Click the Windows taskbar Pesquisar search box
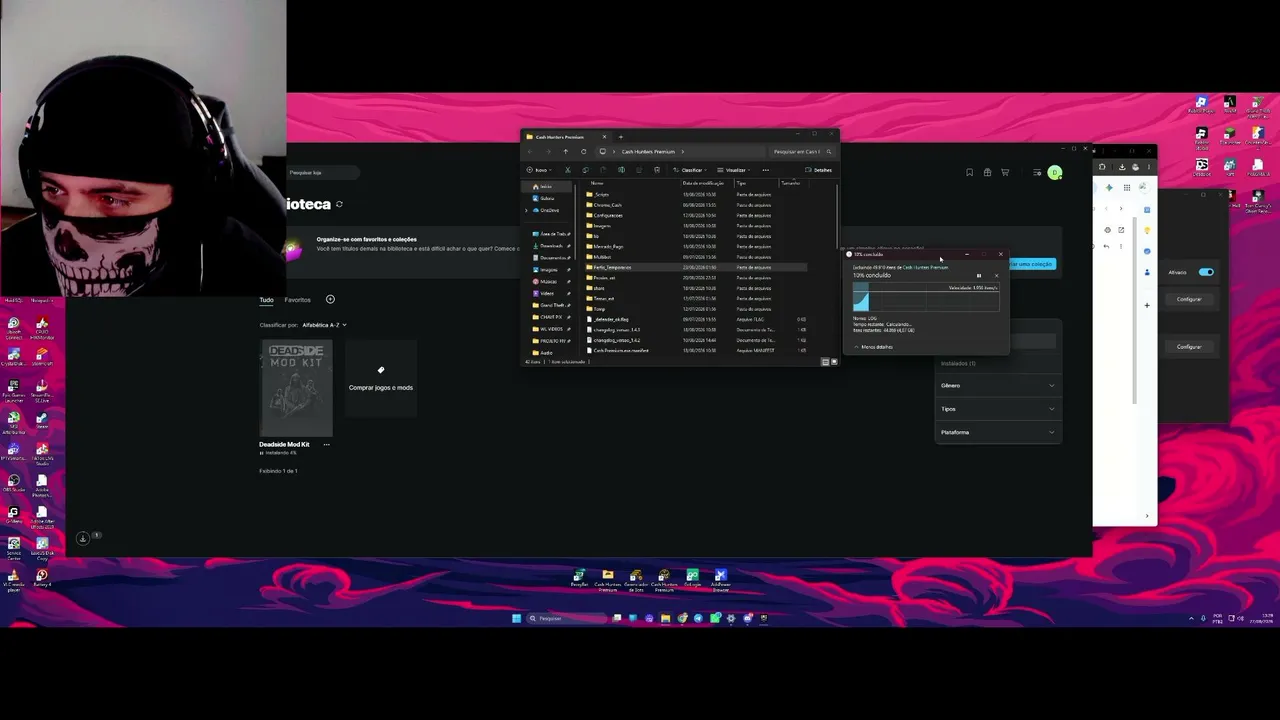Screen dimensions: 1280x720 click(x=567, y=618)
